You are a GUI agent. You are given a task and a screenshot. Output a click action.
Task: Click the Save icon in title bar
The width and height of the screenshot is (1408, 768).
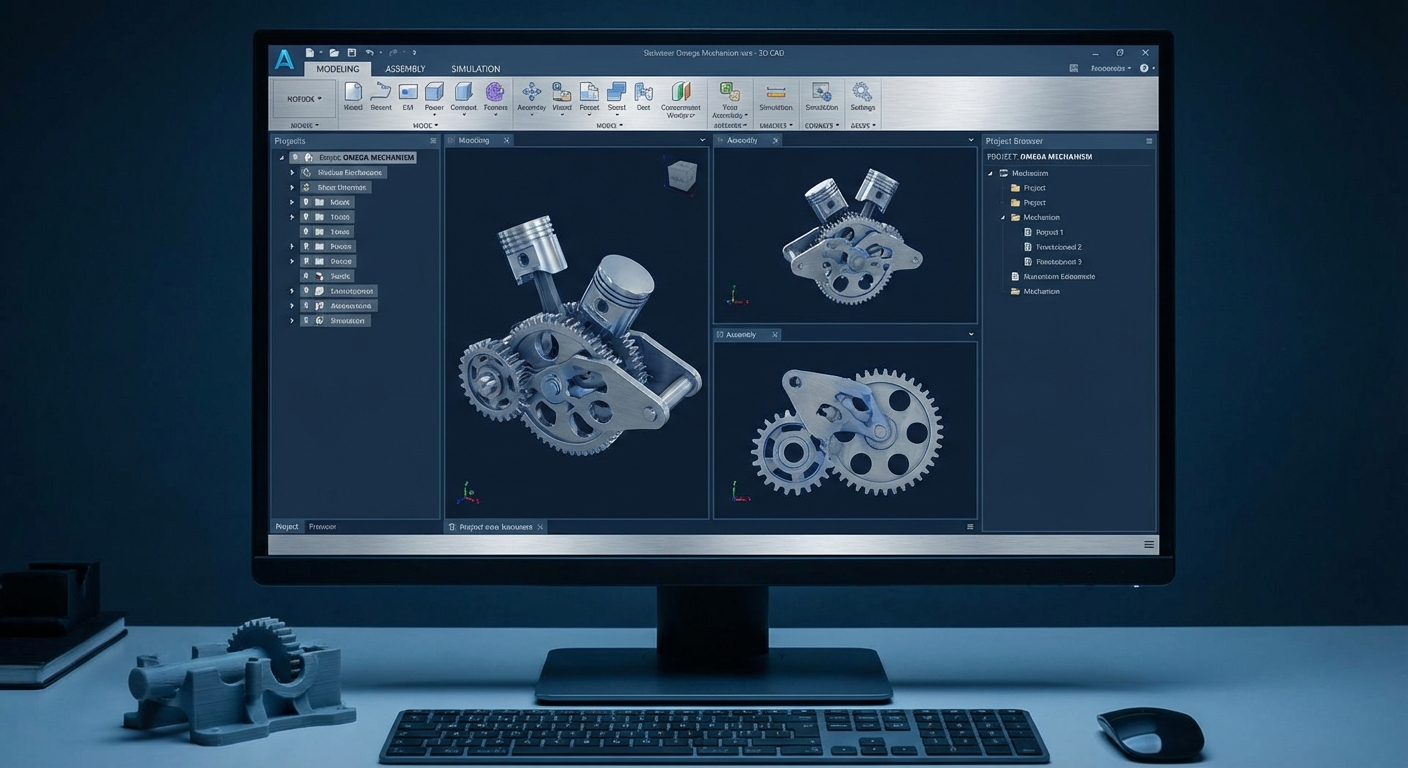tap(351, 52)
